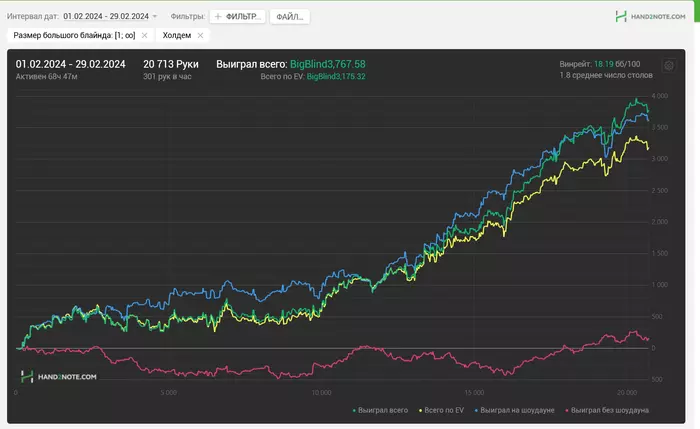Open the date range dropdown
The height and width of the screenshot is (429, 700).
coord(109,17)
